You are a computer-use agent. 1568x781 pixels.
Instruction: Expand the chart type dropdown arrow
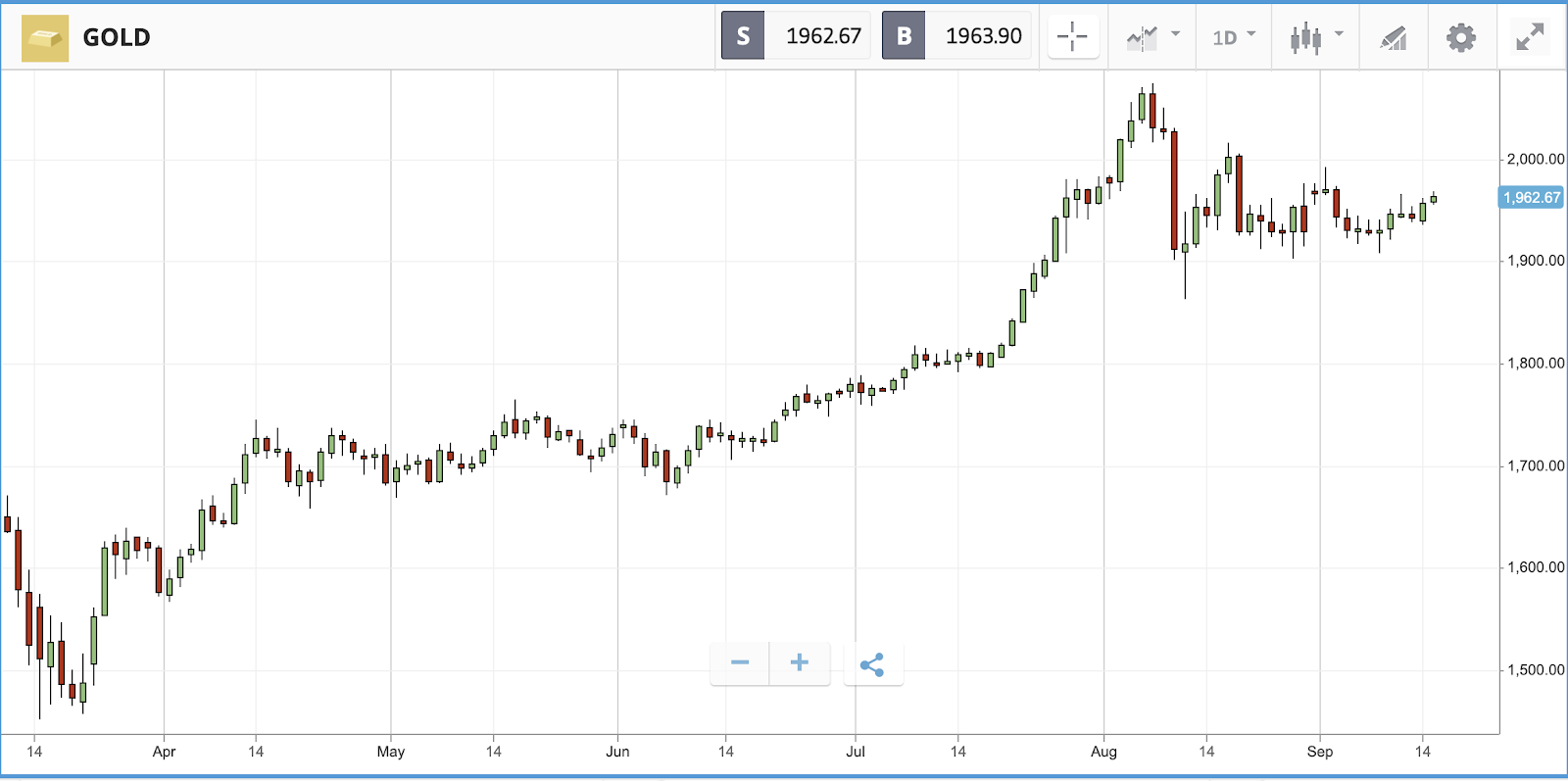point(1339,34)
